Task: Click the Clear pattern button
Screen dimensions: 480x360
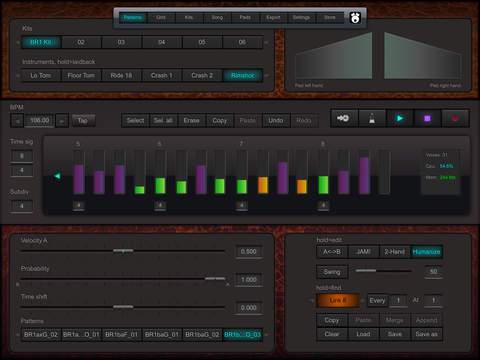Action: [332, 334]
